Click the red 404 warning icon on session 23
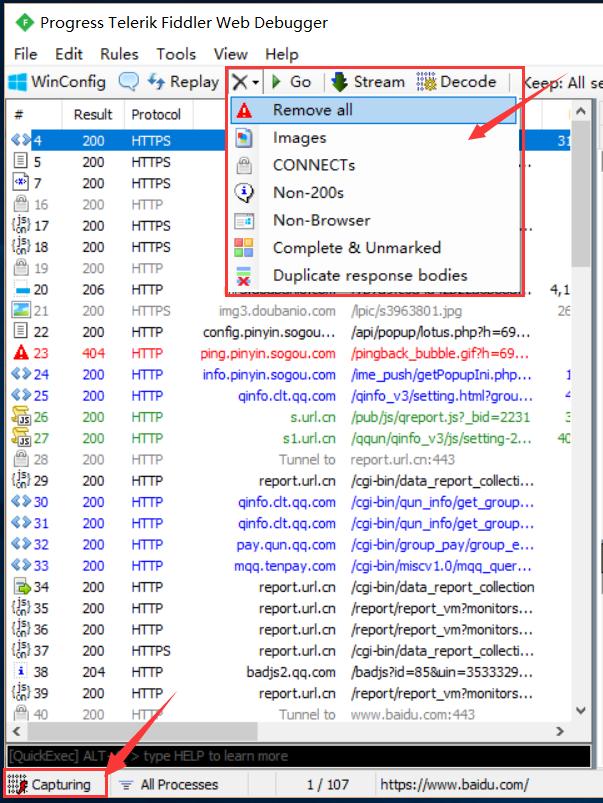This screenshot has width=603, height=803. click(x=21, y=353)
